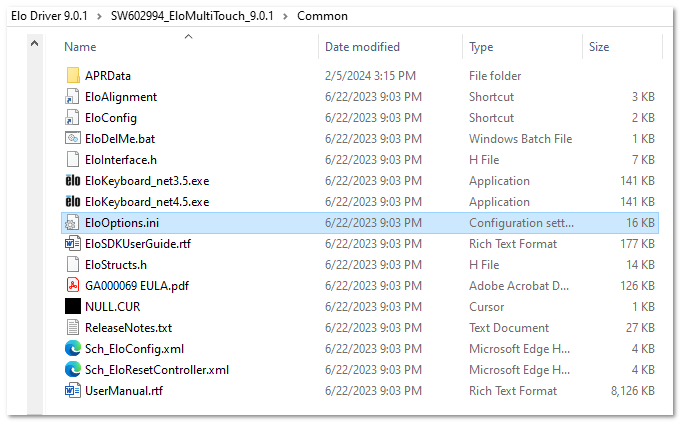
Task: Select the EloSDKUserGuide.rtf Word icon
Action: click(72, 243)
